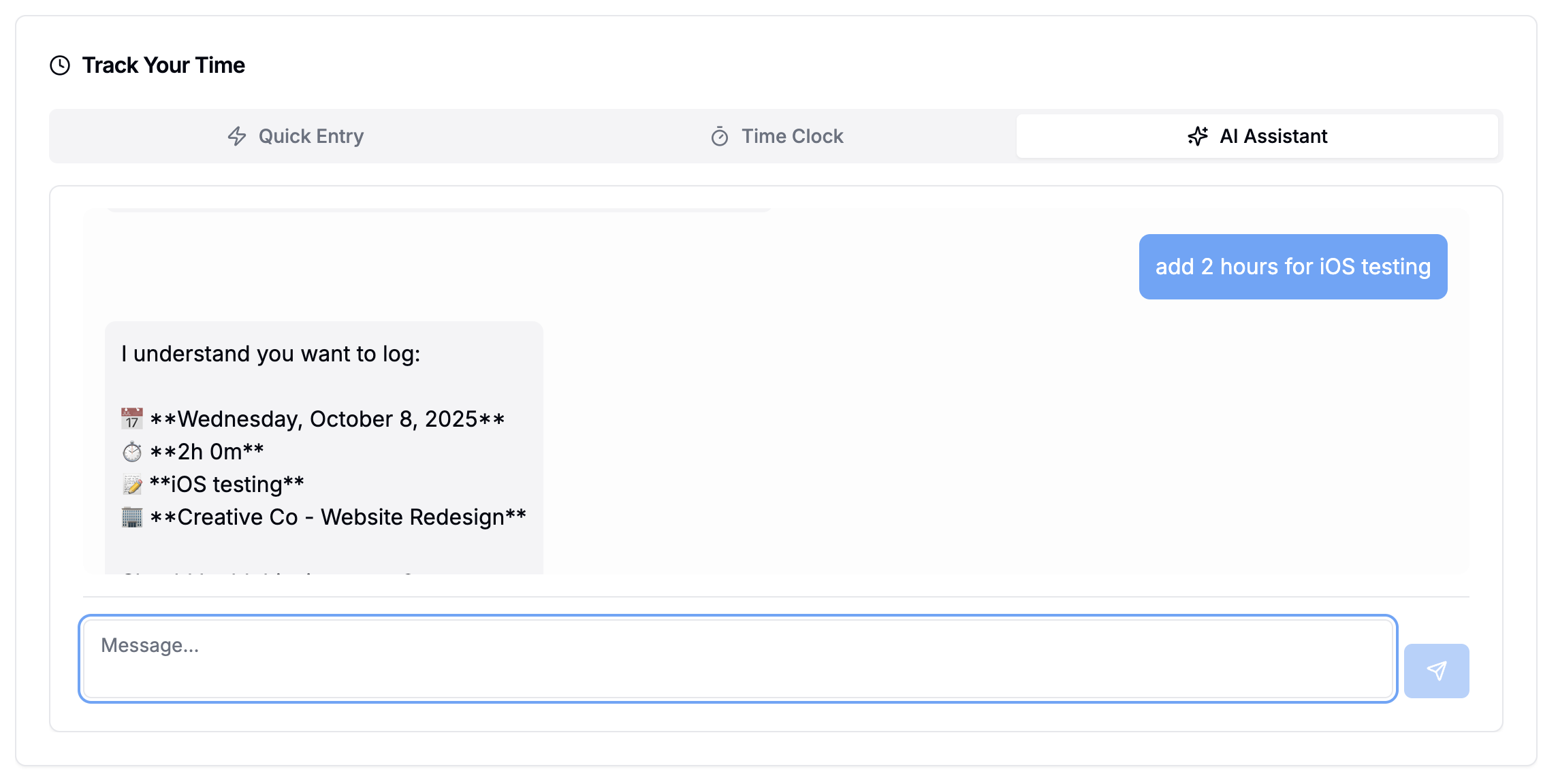1558x784 pixels.
Task: Click the building emoji beside Creative Co
Action: pyautogui.click(x=131, y=516)
